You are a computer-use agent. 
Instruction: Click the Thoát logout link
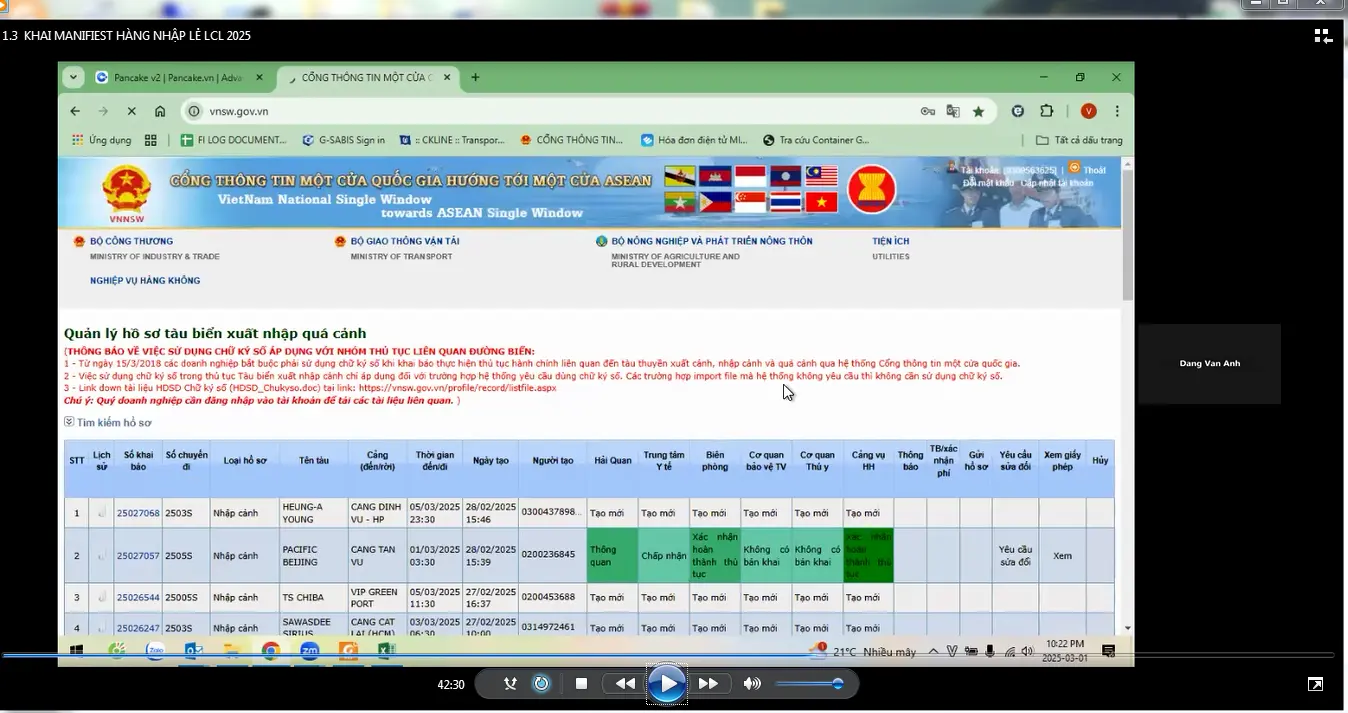(1094, 171)
